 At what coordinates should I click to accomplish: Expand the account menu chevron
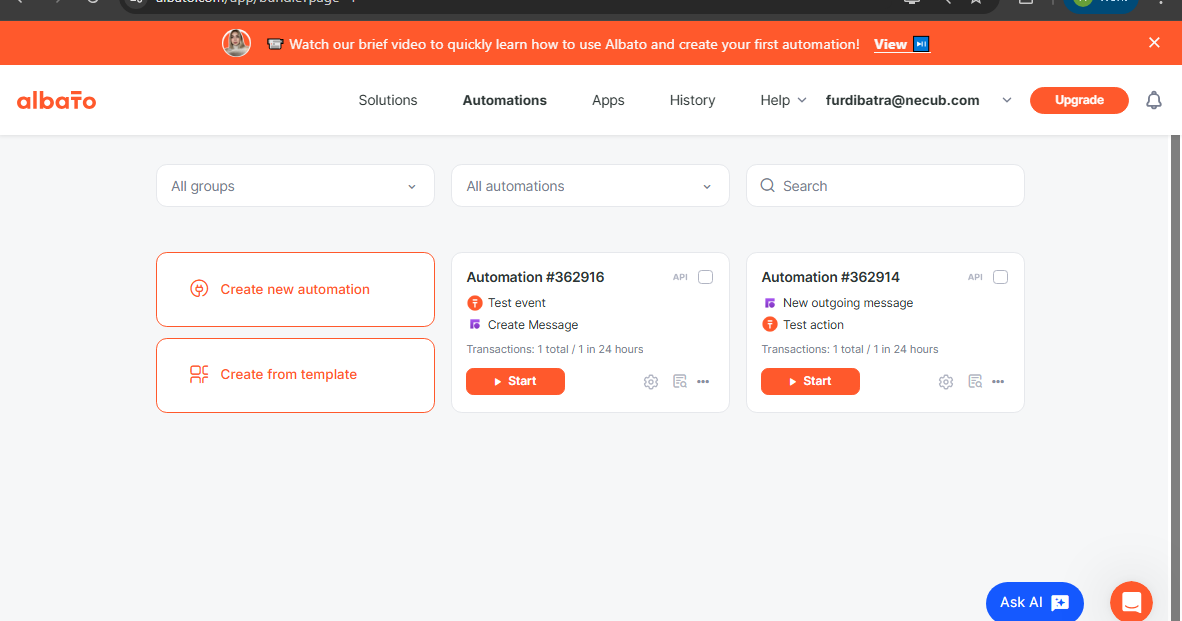point(1006,100)
